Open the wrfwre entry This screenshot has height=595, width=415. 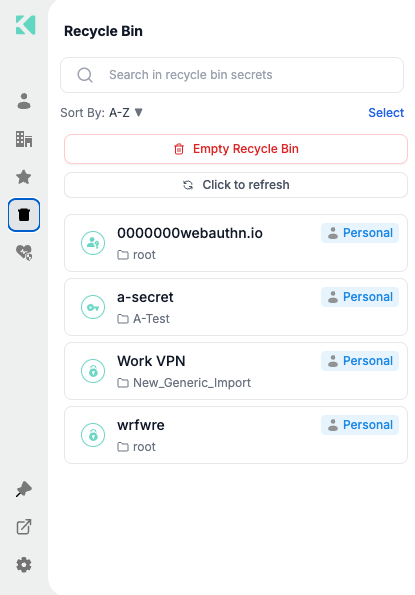(236, 435)
